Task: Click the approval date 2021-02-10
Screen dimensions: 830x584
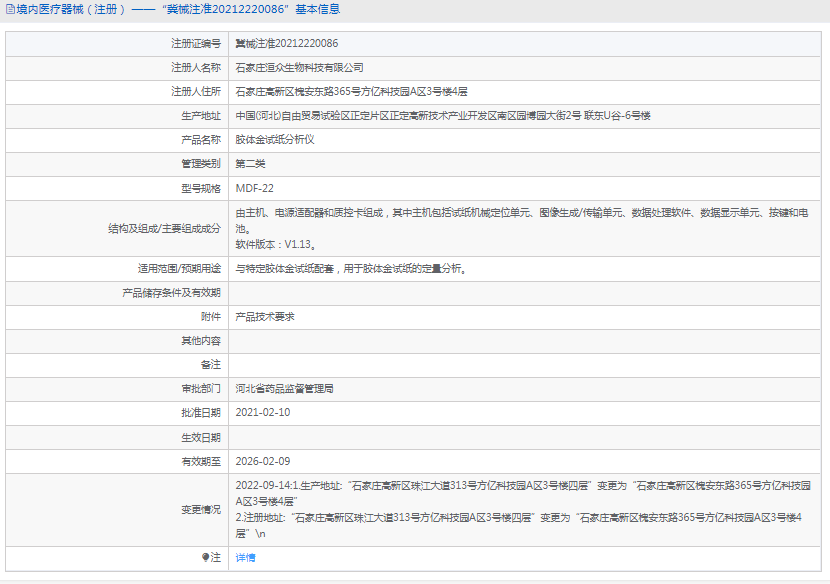Action: 263,412
